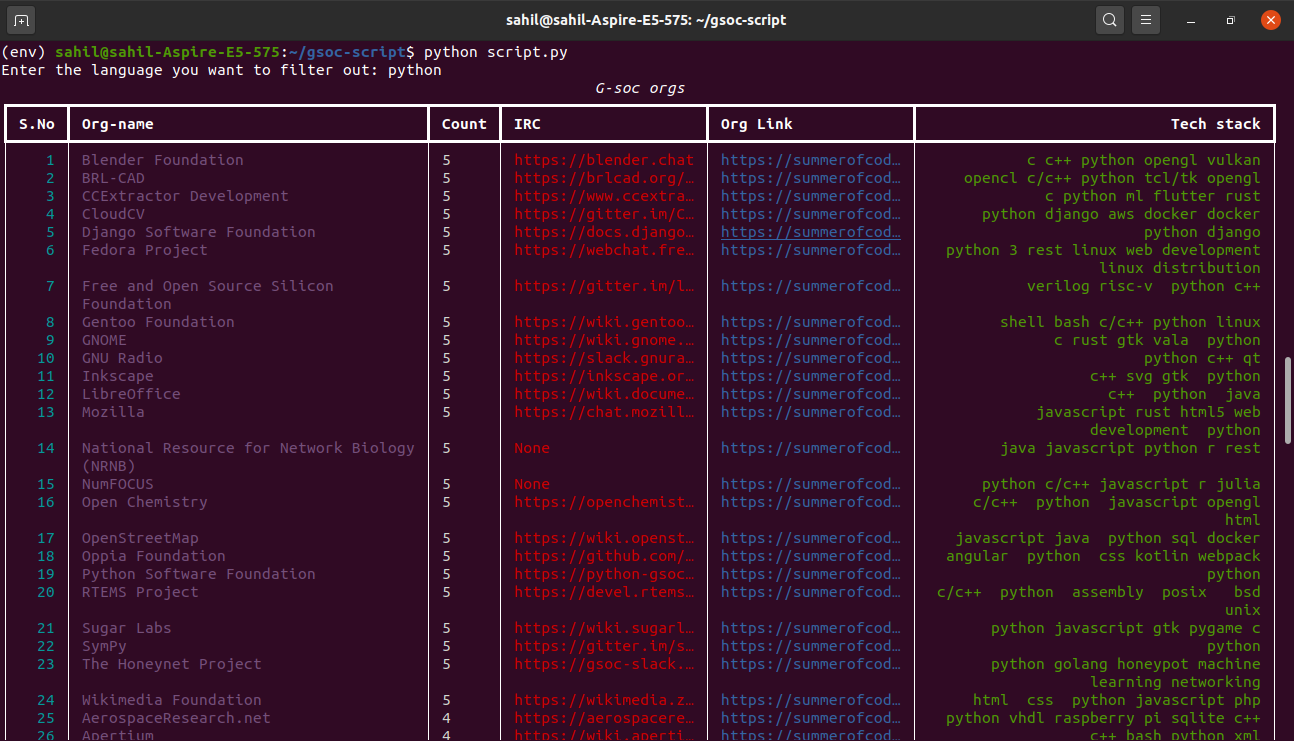Open the GNU Radio slack link

coord(604,358)
